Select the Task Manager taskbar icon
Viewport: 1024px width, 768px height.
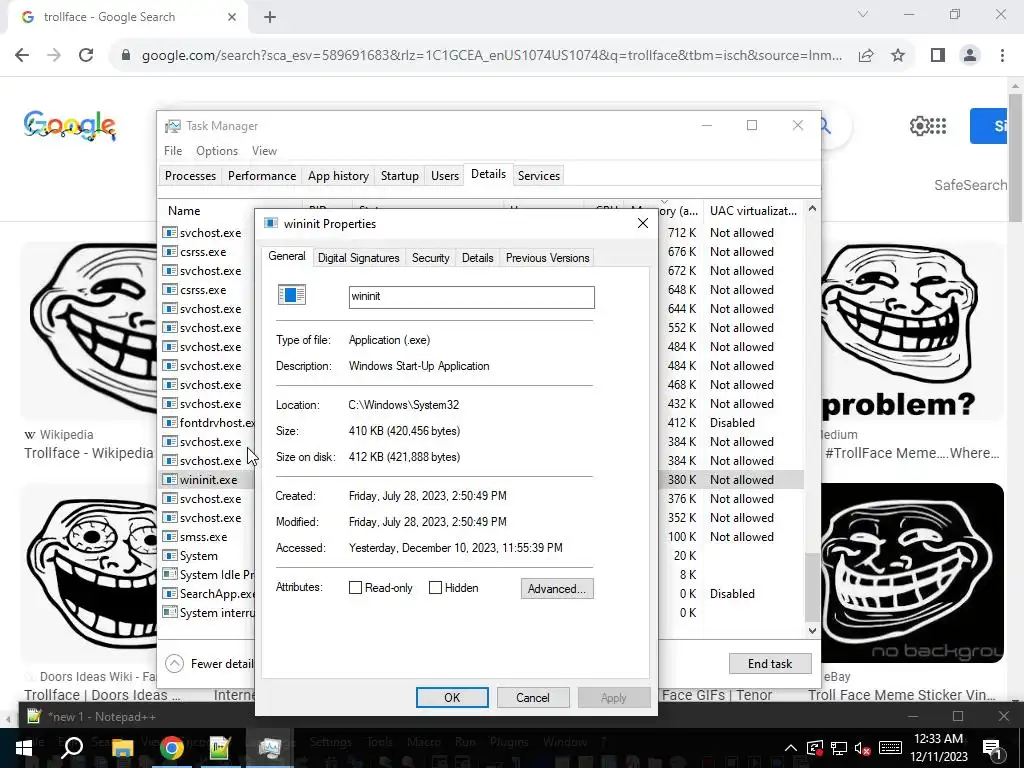270,748
